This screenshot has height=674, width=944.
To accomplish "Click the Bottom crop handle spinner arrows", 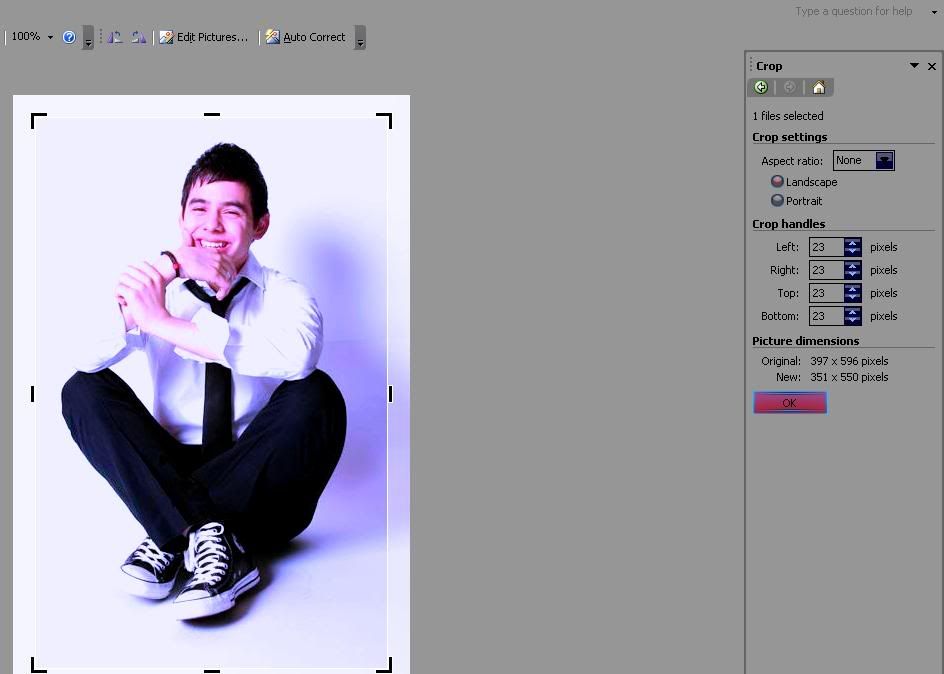I will tap(852, 316).
